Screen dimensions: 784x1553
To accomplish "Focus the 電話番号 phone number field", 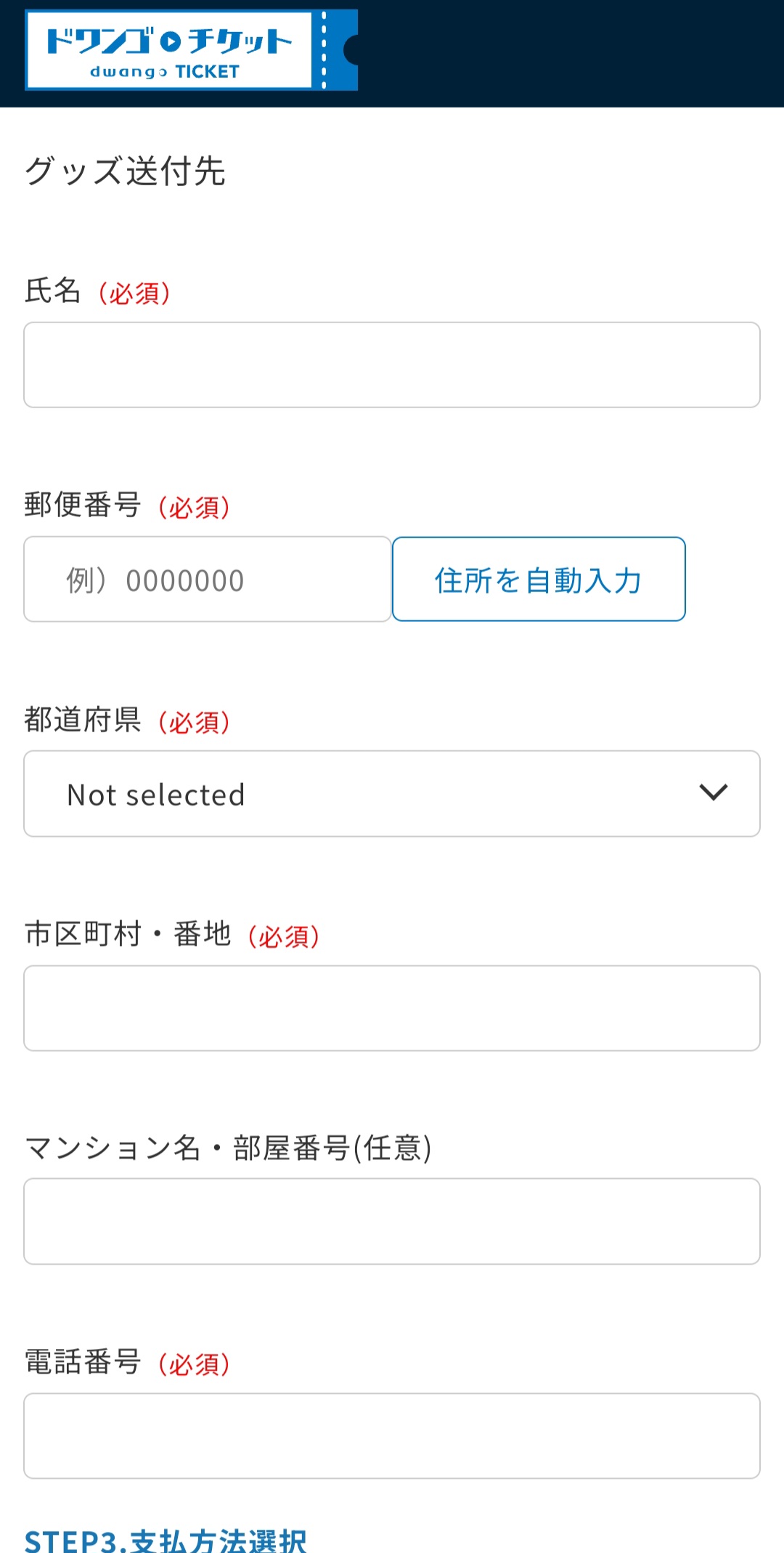I will [x=392, y=1436].
